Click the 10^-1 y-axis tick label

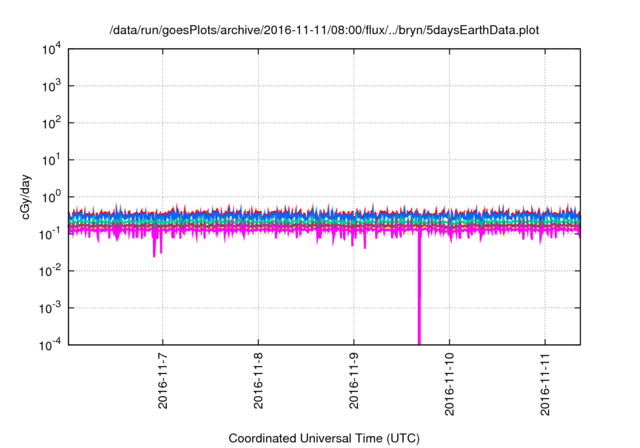(50, 235)
